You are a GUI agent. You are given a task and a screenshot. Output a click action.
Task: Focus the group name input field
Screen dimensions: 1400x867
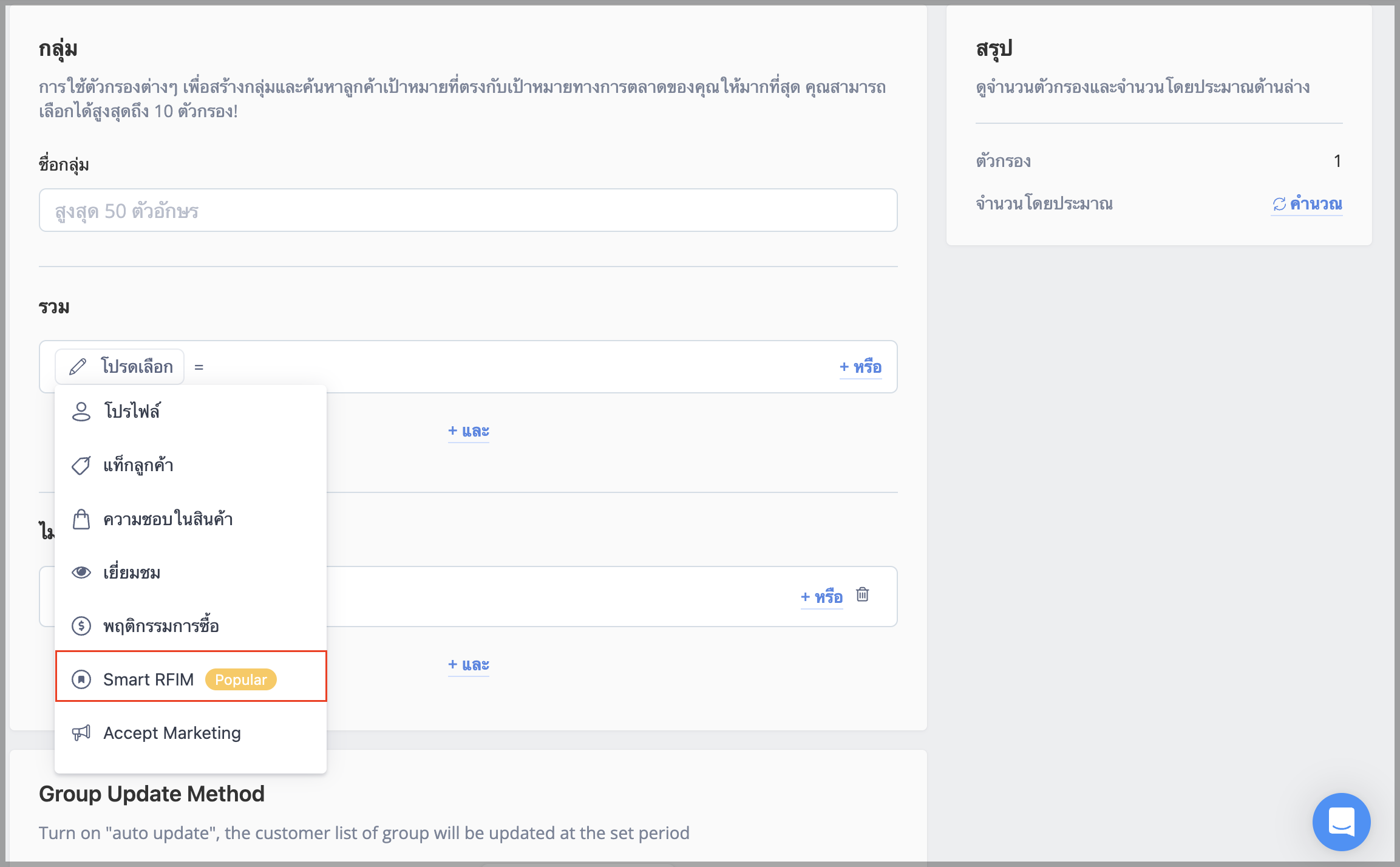click(468, 210)
